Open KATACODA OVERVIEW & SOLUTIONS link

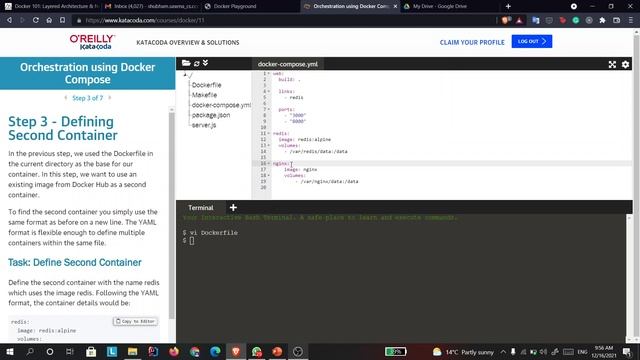[188, 42]
